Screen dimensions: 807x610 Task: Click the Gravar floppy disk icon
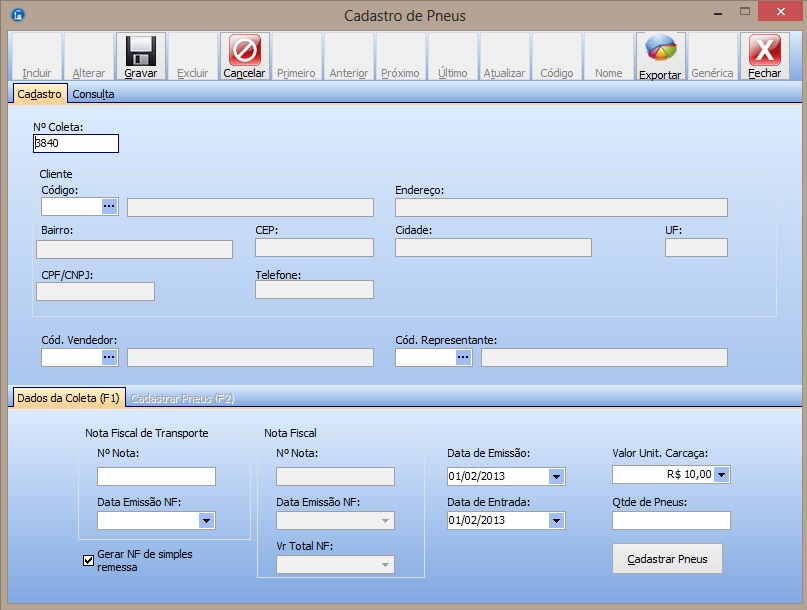pos(141,51)
